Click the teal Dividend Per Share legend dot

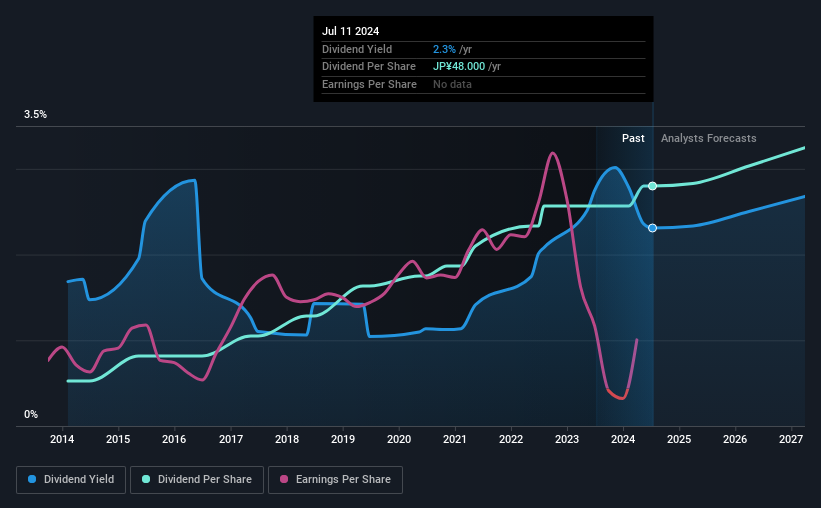coord(146,479)
